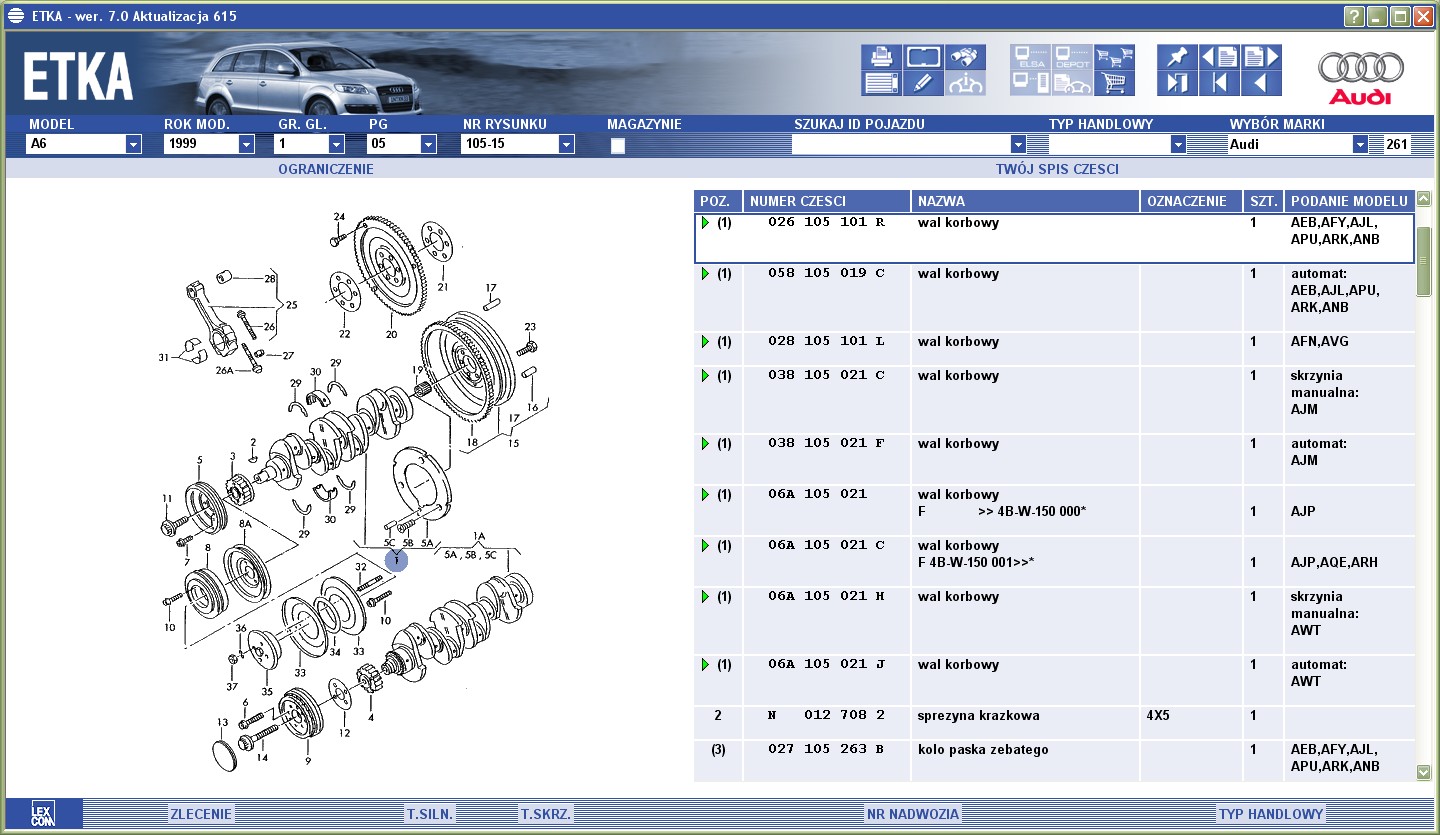Click the DEPOT icon
1440x835 pixels.
point(1072,57)
